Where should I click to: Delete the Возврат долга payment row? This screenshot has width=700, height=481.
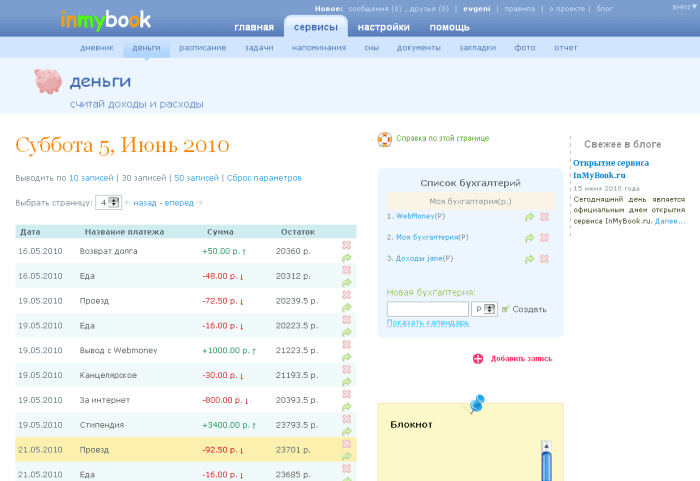(x=346, y=245)
